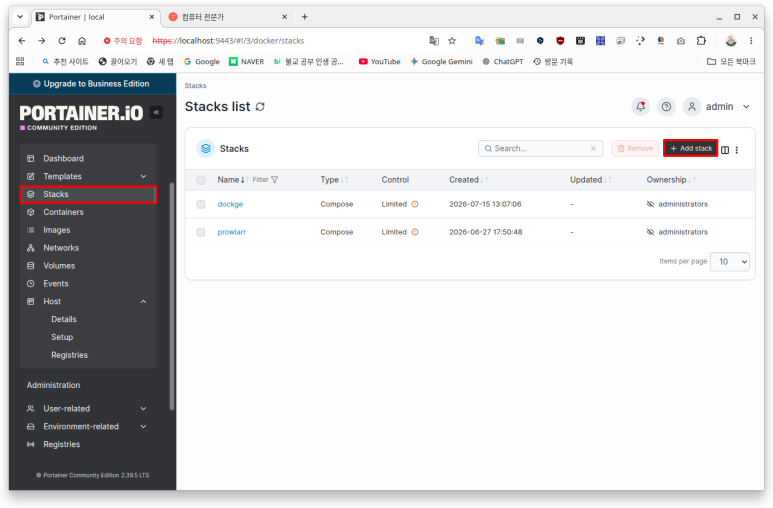
Task: Click the Limited info icon for prowlarr
Action: pyautogui.click(x=415, y=232)
